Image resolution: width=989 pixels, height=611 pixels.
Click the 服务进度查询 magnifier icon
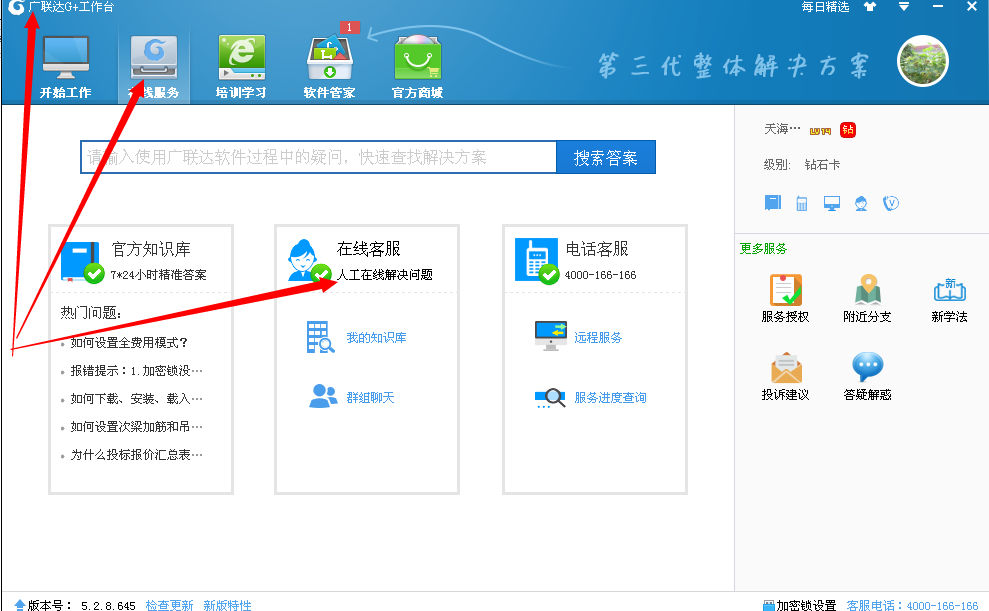click(551, 398)
